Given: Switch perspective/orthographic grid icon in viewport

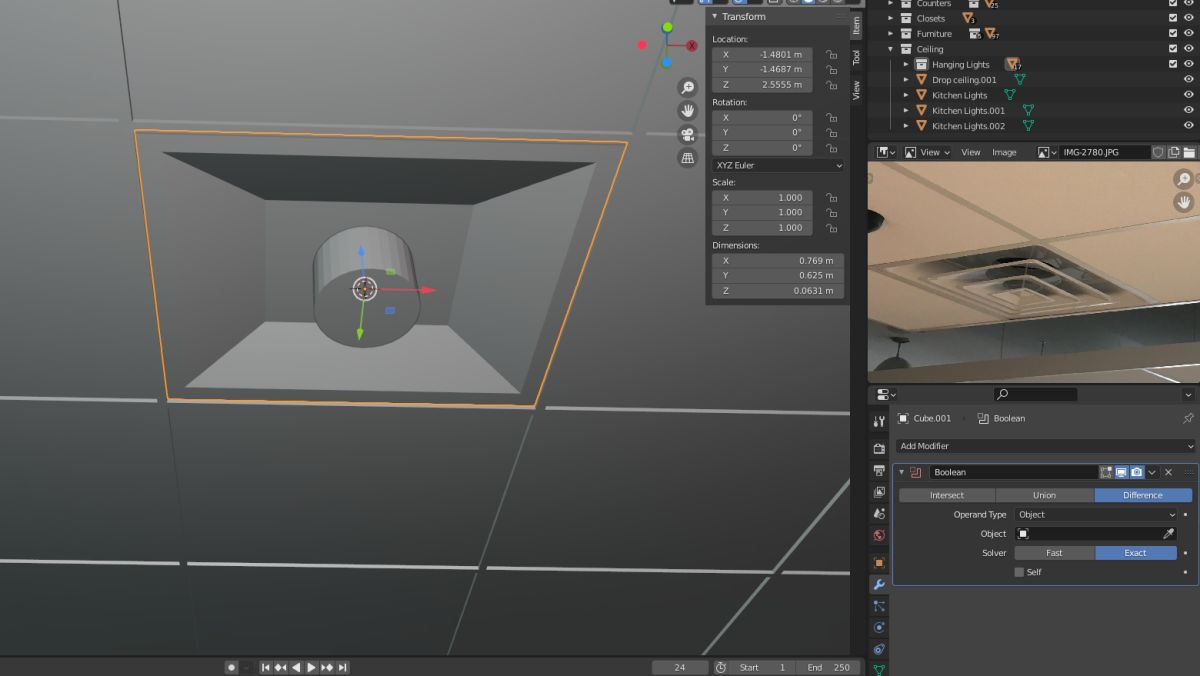Looking at the screenshot, I should [687, 158].
